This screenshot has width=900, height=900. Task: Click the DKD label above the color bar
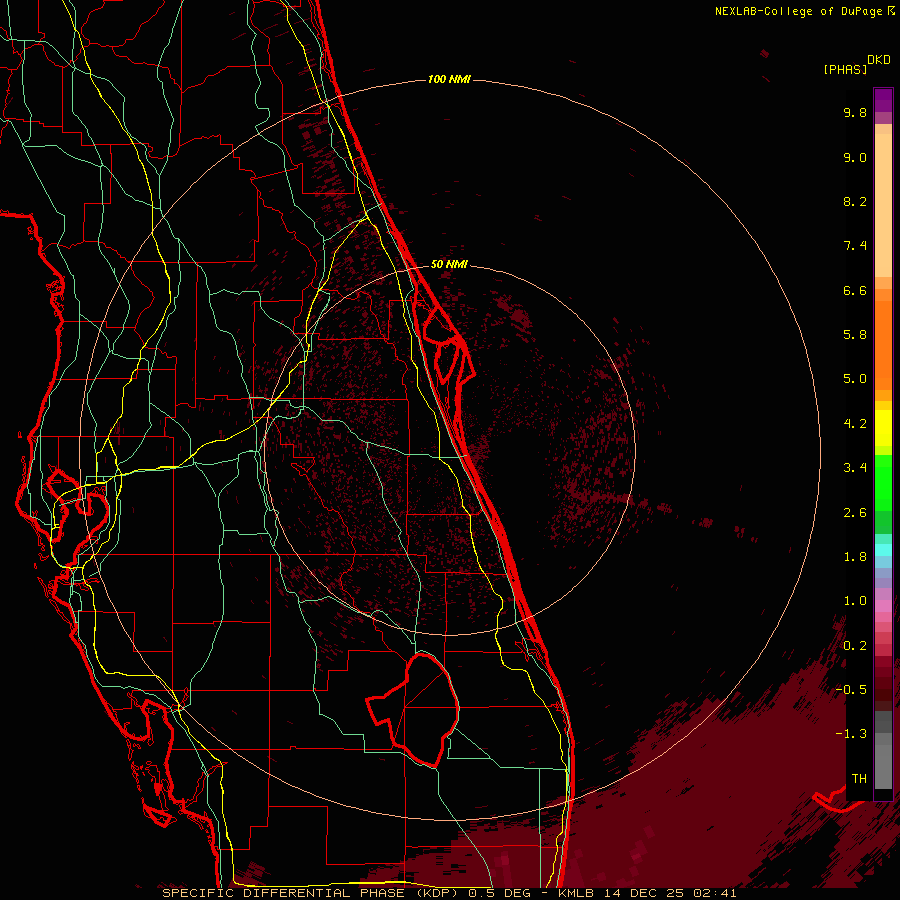[878, 60]
